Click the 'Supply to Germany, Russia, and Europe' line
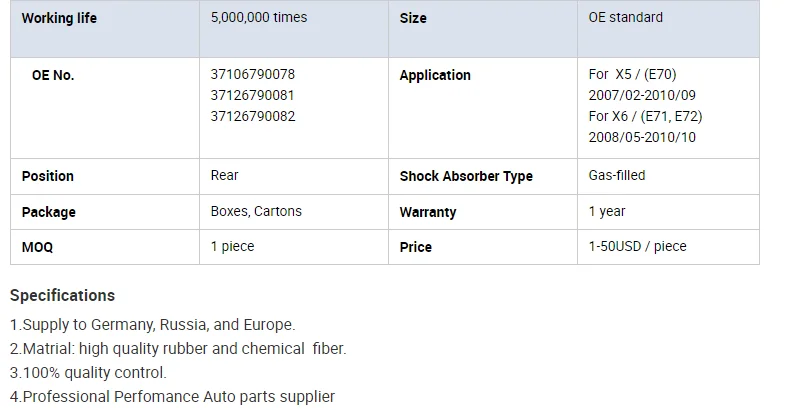791x410 pixels. pyautogui.click(x=152, y=325)
